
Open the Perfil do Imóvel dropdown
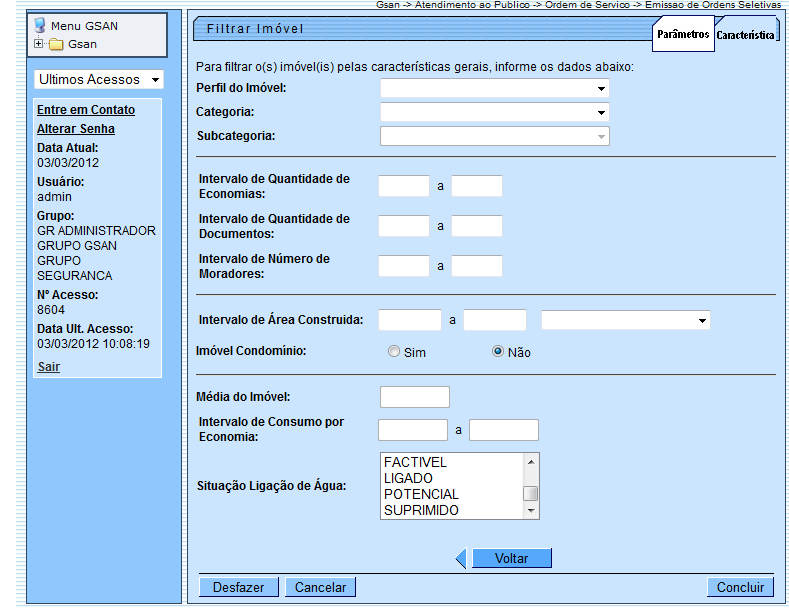[494, 88]
